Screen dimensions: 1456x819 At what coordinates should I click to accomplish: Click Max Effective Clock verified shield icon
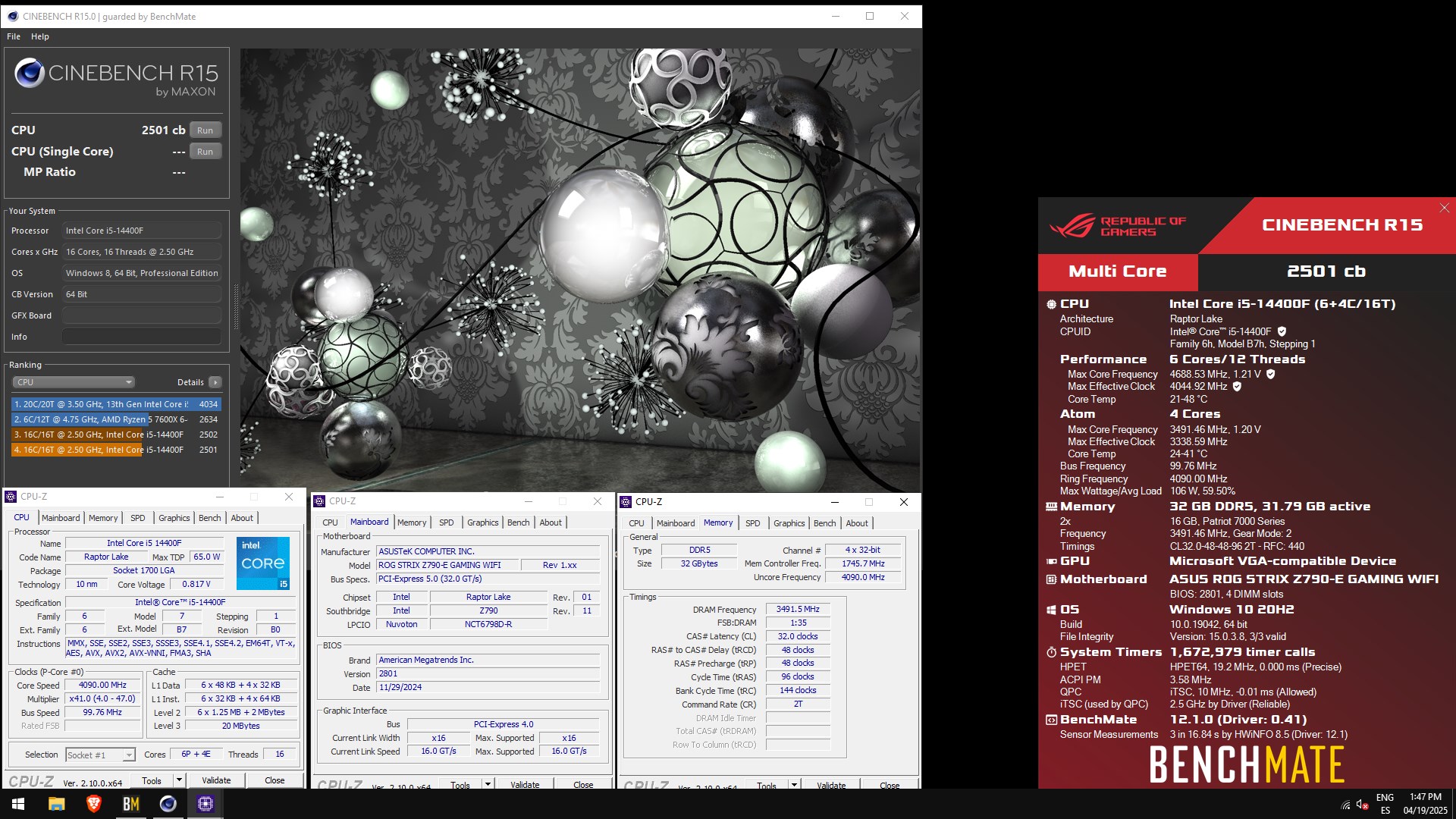click(x=1237, y=386)
